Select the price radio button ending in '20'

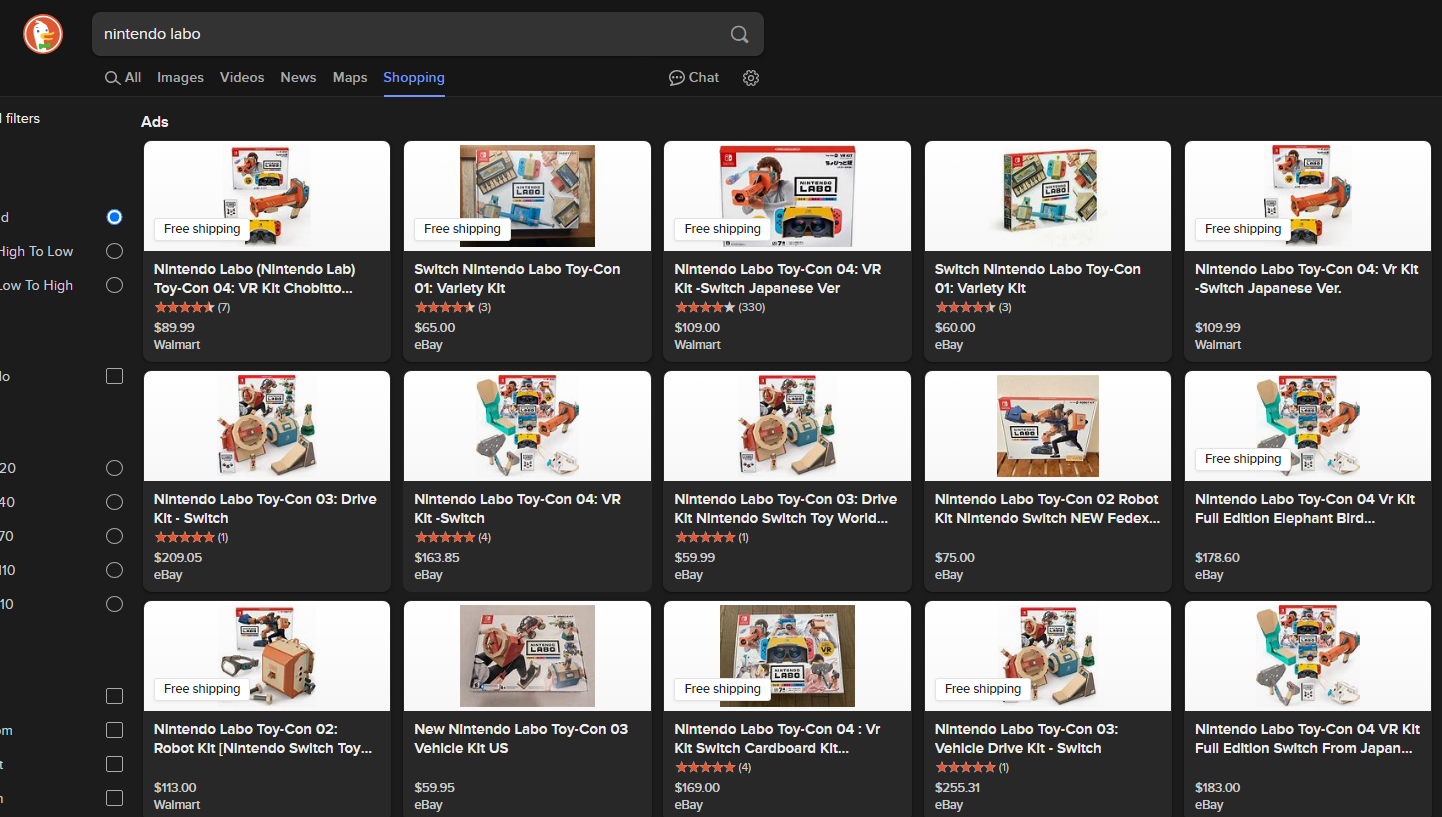coord(114,468)
